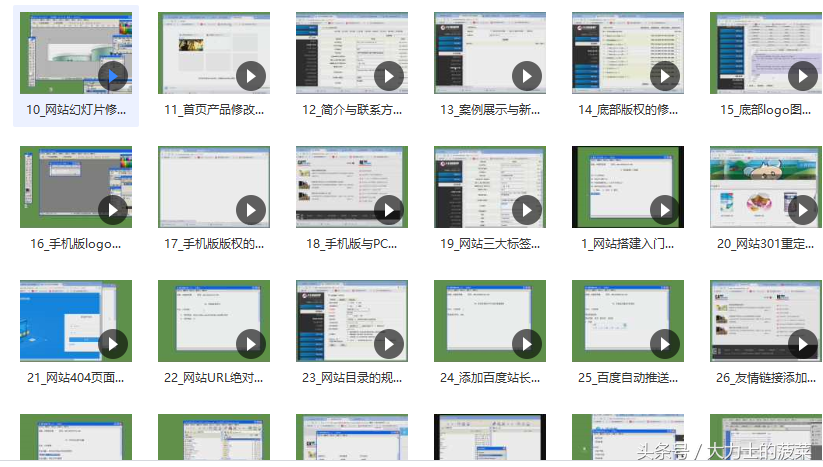This screenshot has width=823, height=467.
Task: Play video 25_百度自动推送...
Action: (665, 344)
